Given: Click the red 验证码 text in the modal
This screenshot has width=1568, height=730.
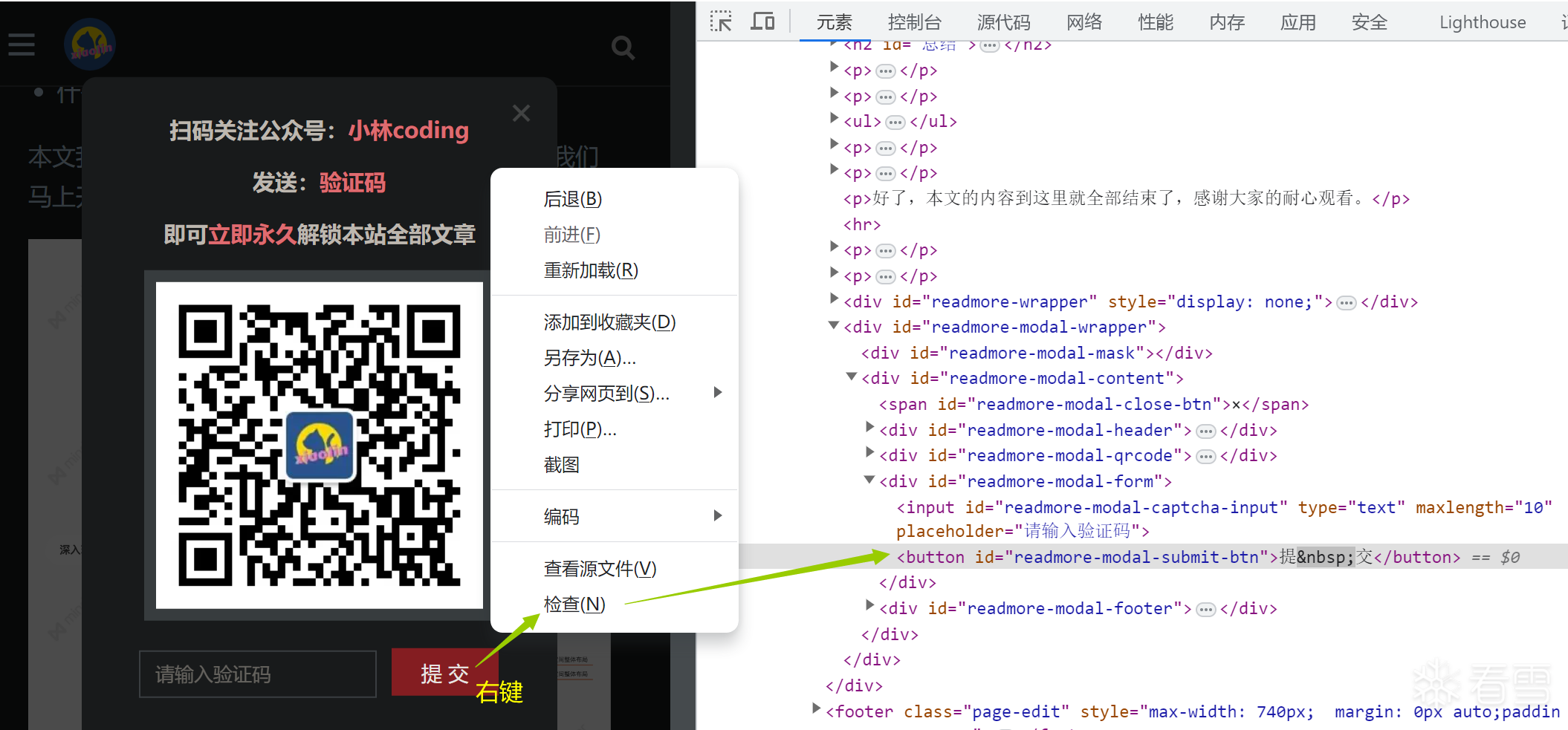Looking at the screenshot, I should [x=352, y=183].
